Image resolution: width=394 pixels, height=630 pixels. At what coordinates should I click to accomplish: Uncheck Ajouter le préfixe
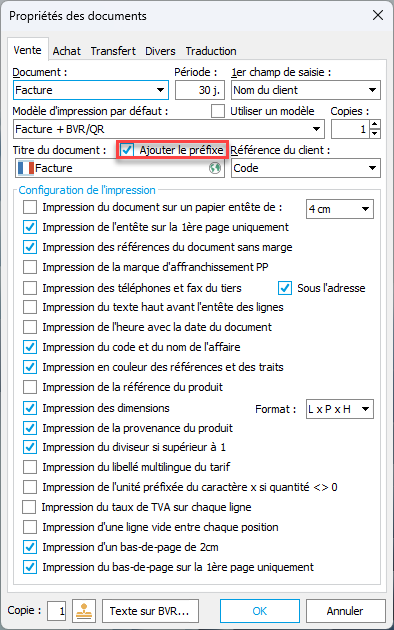point(127,150)
